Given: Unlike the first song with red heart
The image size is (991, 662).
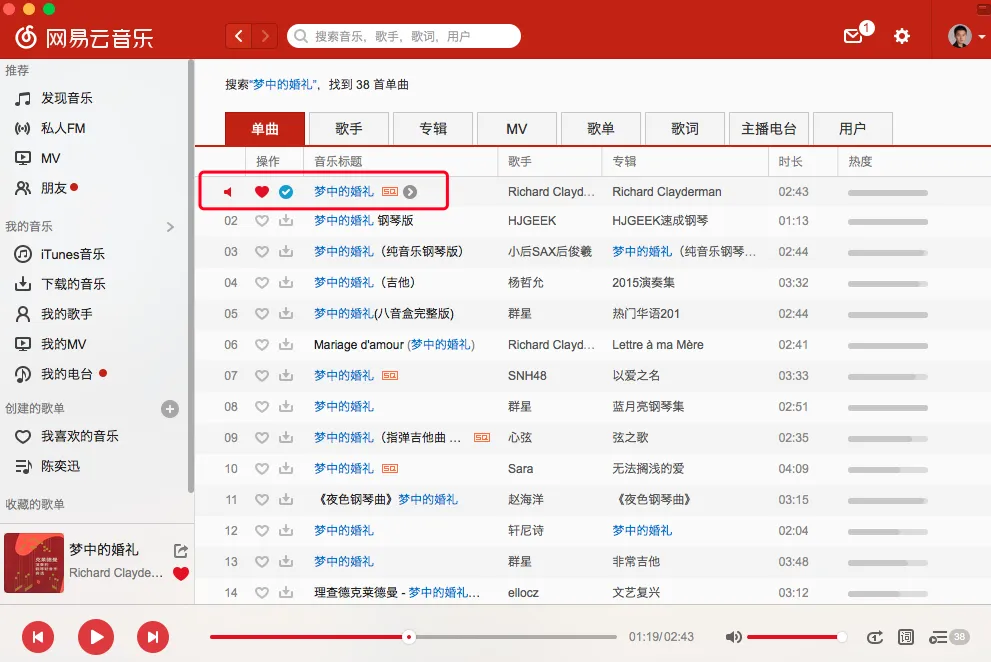Looking at the screenshot, I should [262, 192].
